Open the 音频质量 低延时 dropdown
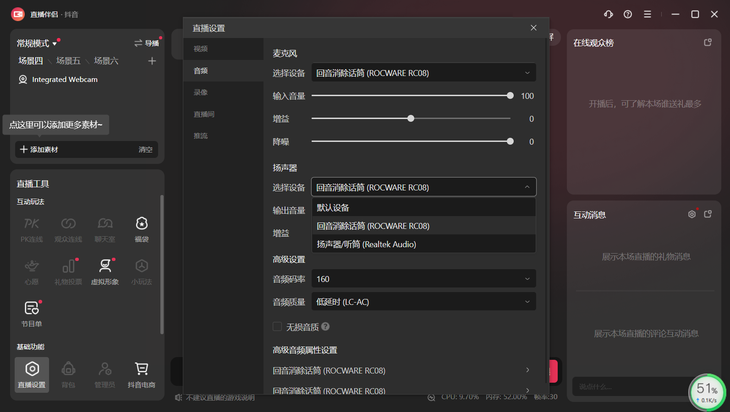The height and width of the screenshot is (412, 730). pos(424,302)
